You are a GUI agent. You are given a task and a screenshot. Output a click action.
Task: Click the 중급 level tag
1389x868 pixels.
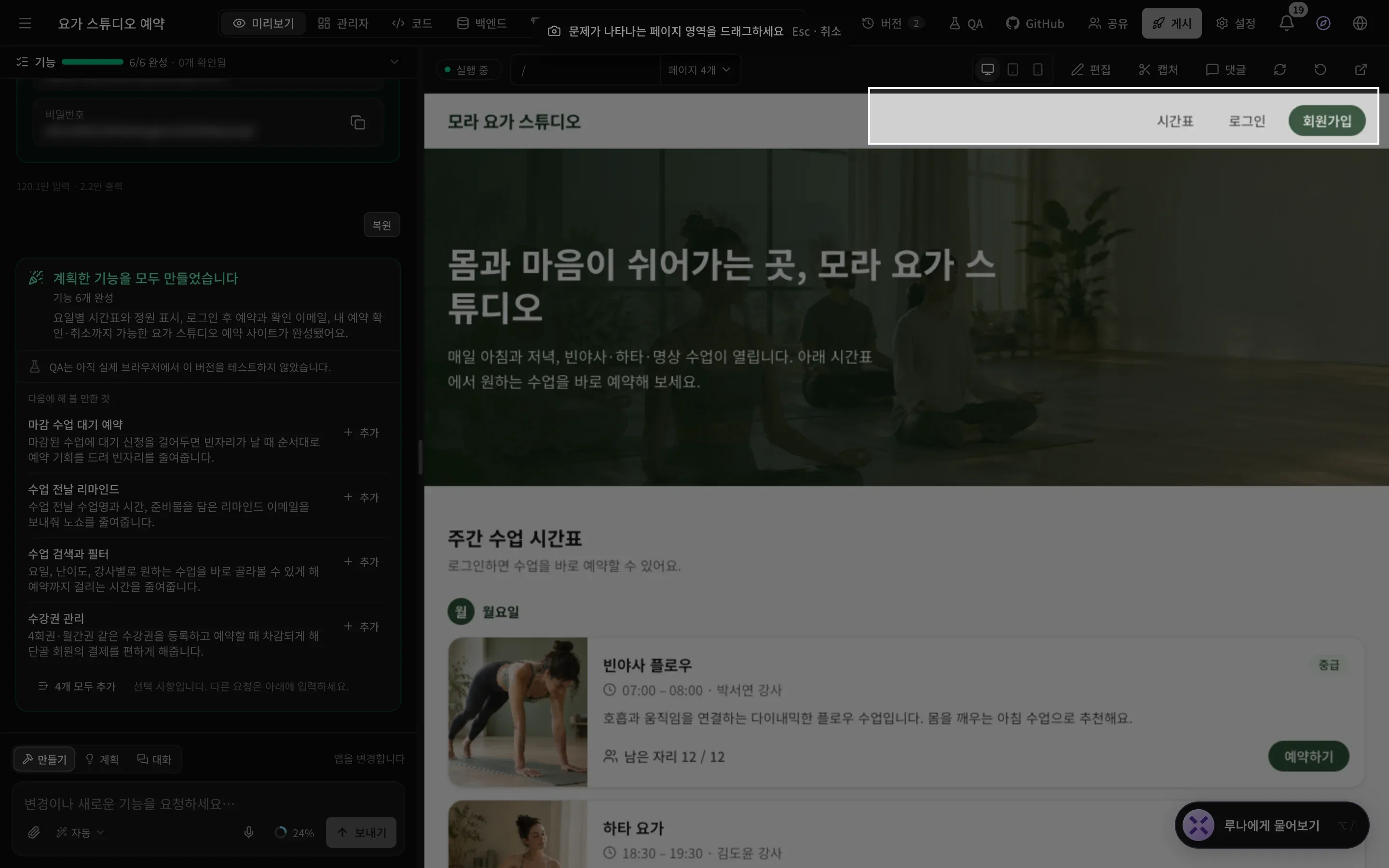(x=1329, y=665)
